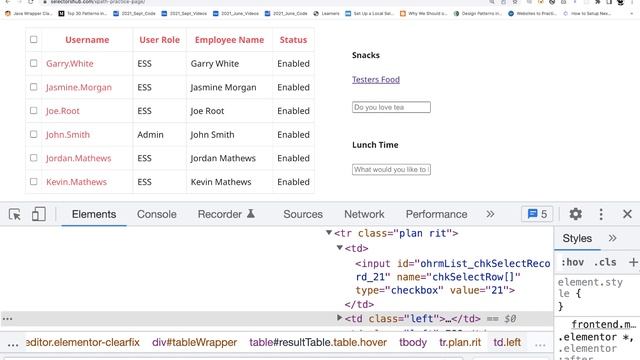Open the Network tab
Screen dimensions: 640x360
pos(364,214)
